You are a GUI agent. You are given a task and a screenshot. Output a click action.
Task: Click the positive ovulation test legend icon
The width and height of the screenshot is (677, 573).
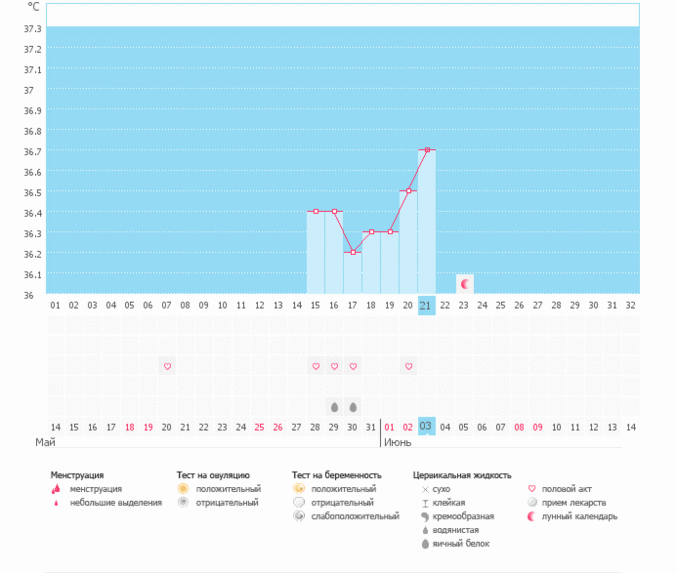(182, 489)
